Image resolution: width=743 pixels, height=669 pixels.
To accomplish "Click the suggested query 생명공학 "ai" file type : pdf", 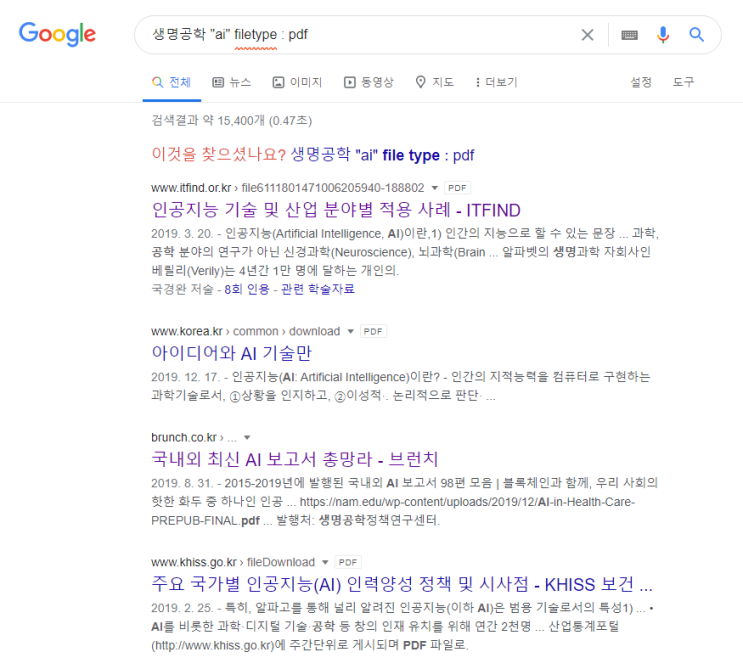I will pos(382,155).
